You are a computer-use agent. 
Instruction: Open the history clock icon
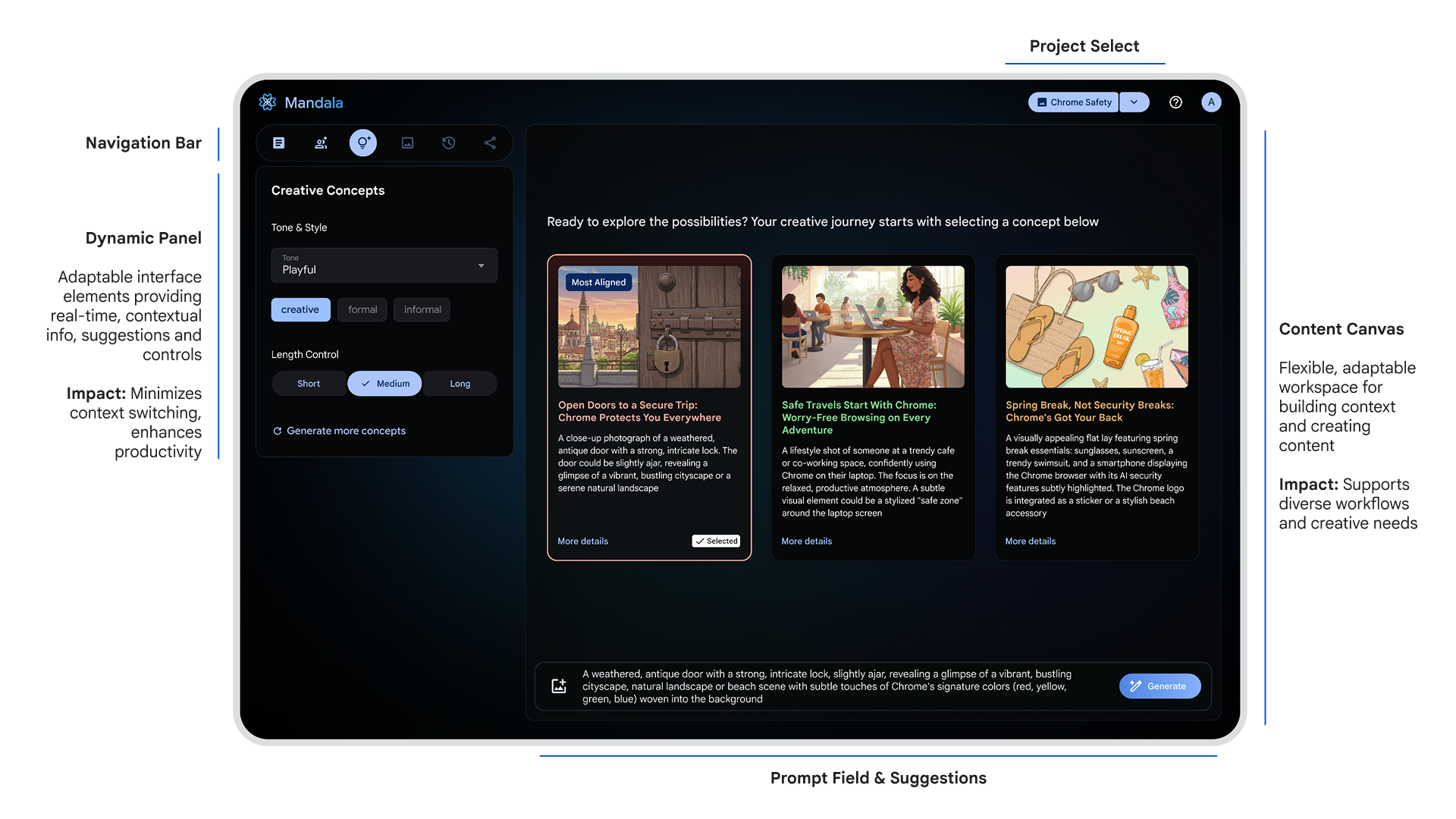pyautogui.click(x=449, y=143)
